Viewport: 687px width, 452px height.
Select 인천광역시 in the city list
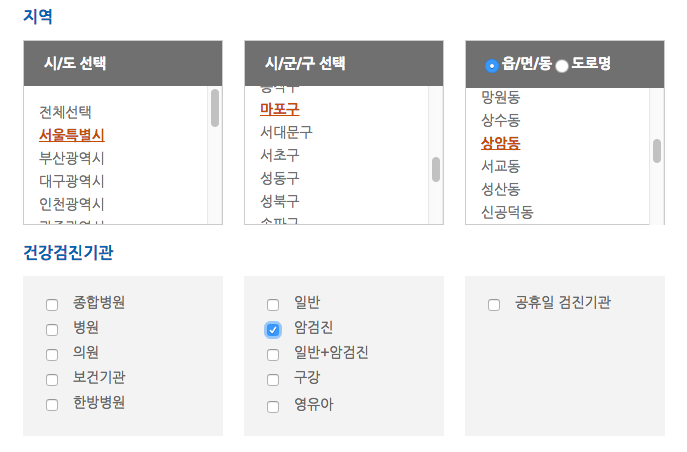coord(72,204)
